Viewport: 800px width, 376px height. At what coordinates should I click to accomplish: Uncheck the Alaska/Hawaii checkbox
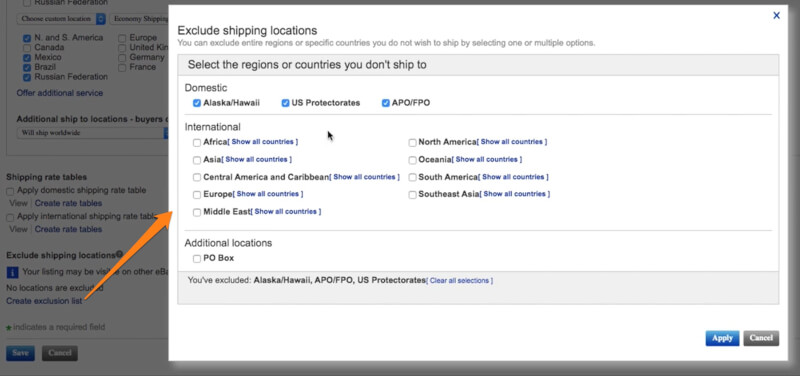(x=196, y=103)
